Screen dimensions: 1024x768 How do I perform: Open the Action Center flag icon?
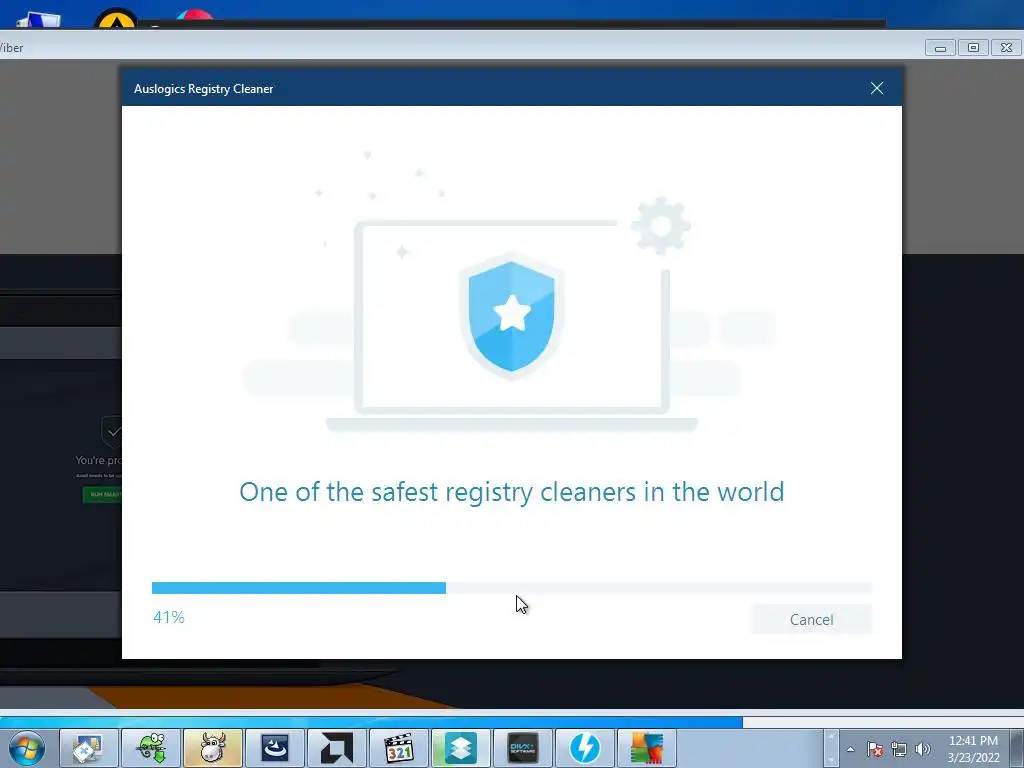[875, 749]
